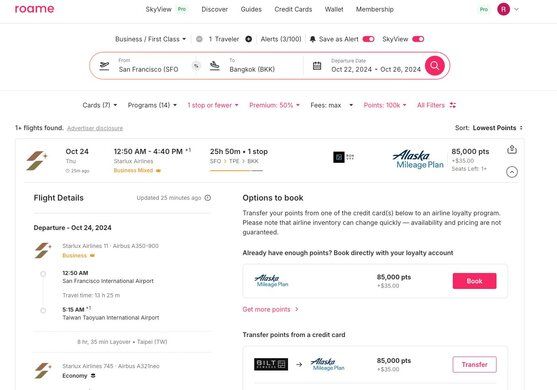
Task: Open the Credit Cards nav item
Action: pos(293,10)
